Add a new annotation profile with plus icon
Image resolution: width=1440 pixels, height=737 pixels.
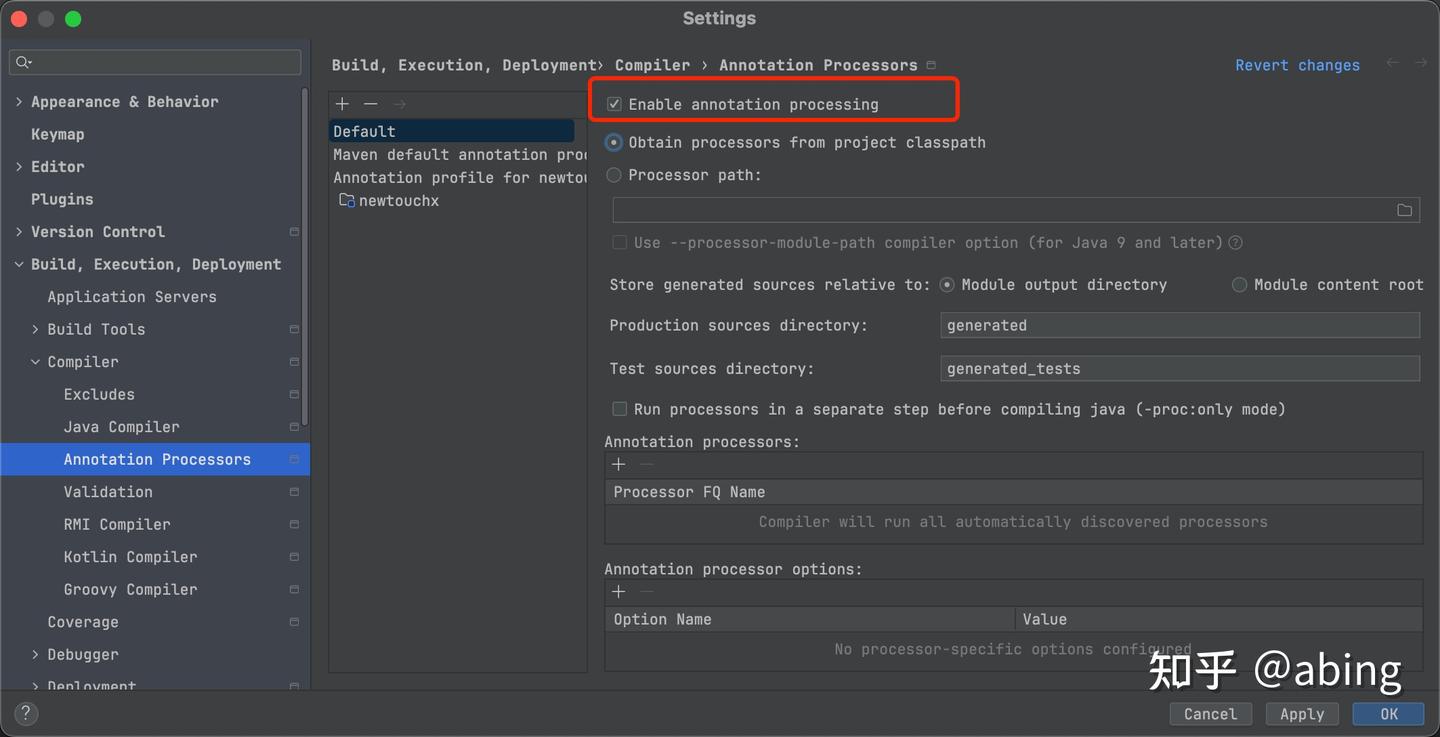(x=342, y=104)
